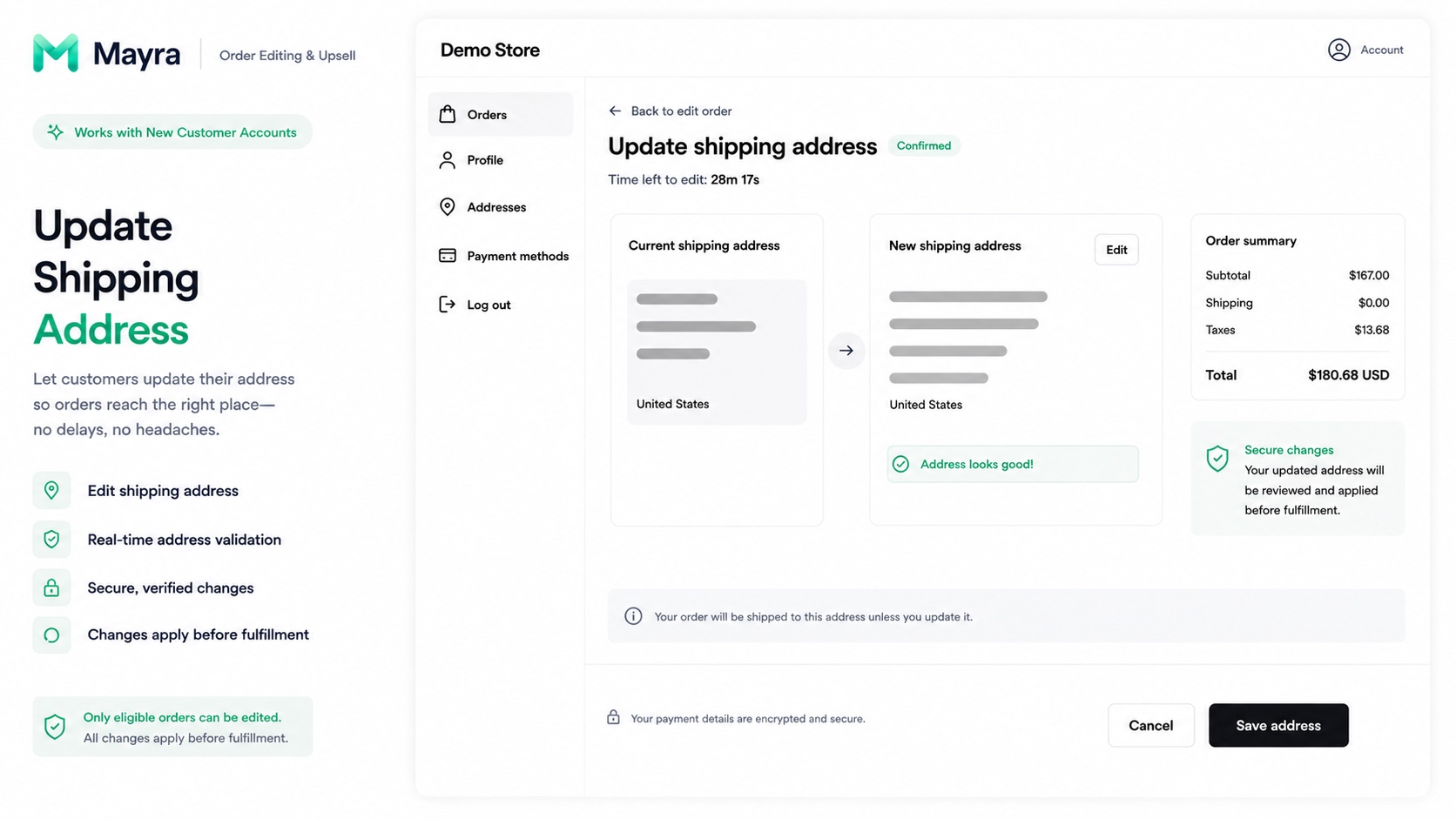Click the $13.68 taxes amount

pos(1372,330)
